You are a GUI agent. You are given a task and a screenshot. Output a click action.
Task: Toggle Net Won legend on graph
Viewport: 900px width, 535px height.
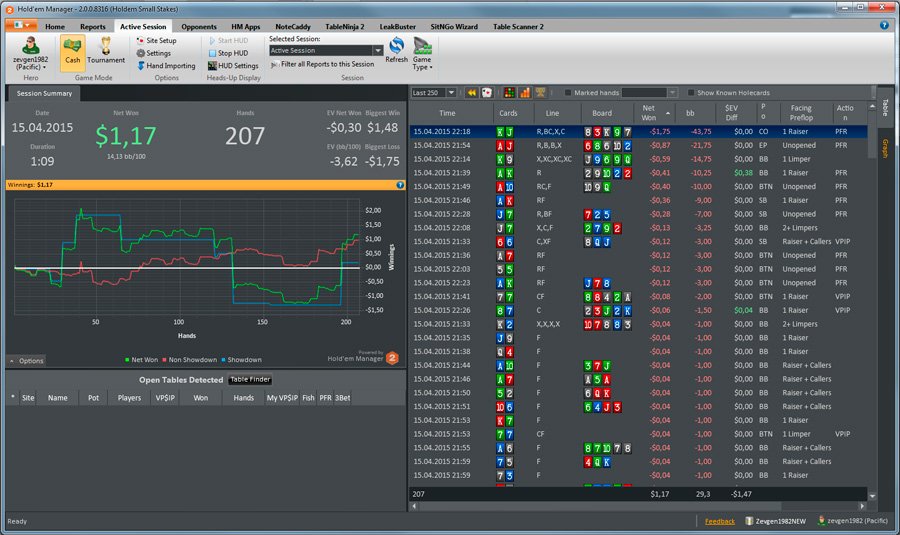click(141, 360)
